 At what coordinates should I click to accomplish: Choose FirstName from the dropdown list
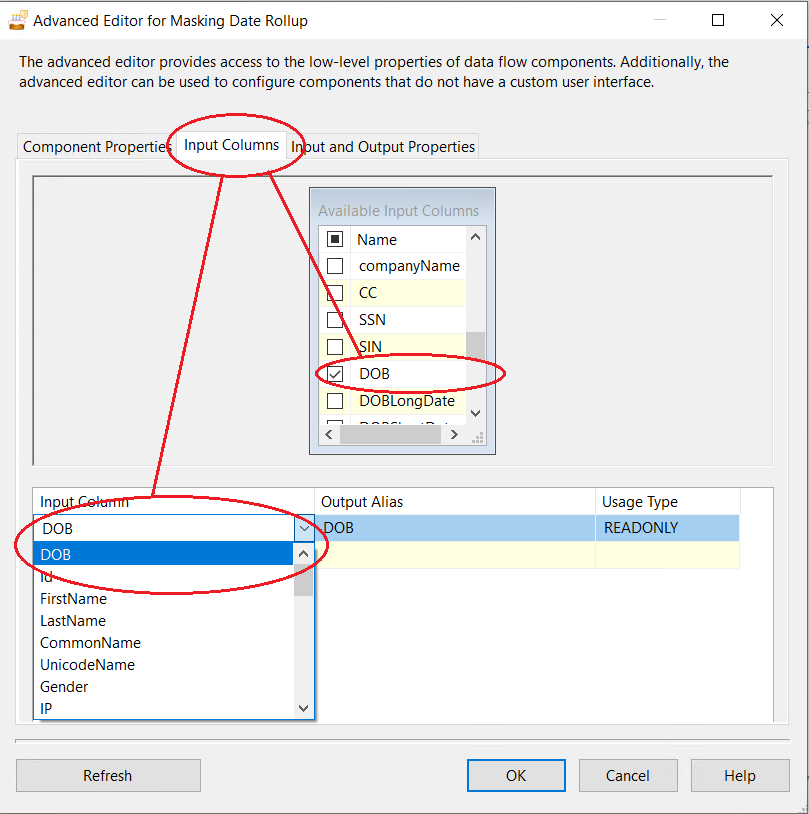pos(73,599)
